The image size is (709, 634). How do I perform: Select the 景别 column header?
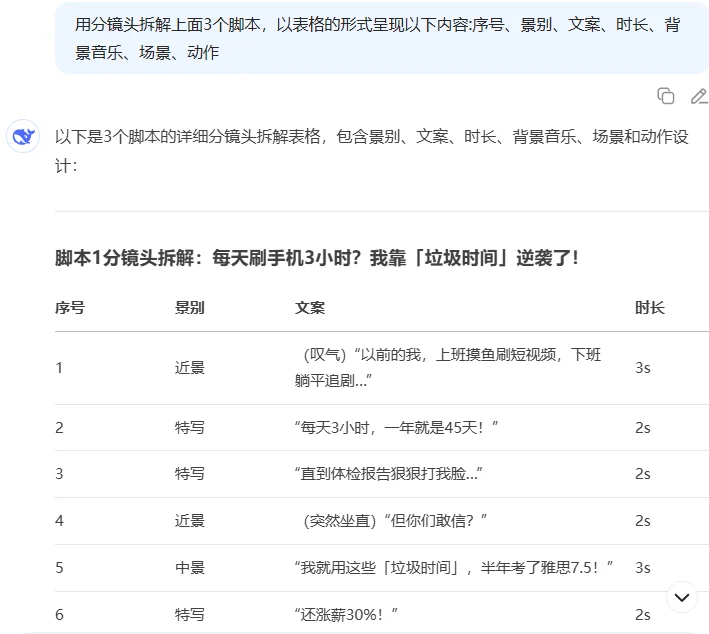(189, 308)
